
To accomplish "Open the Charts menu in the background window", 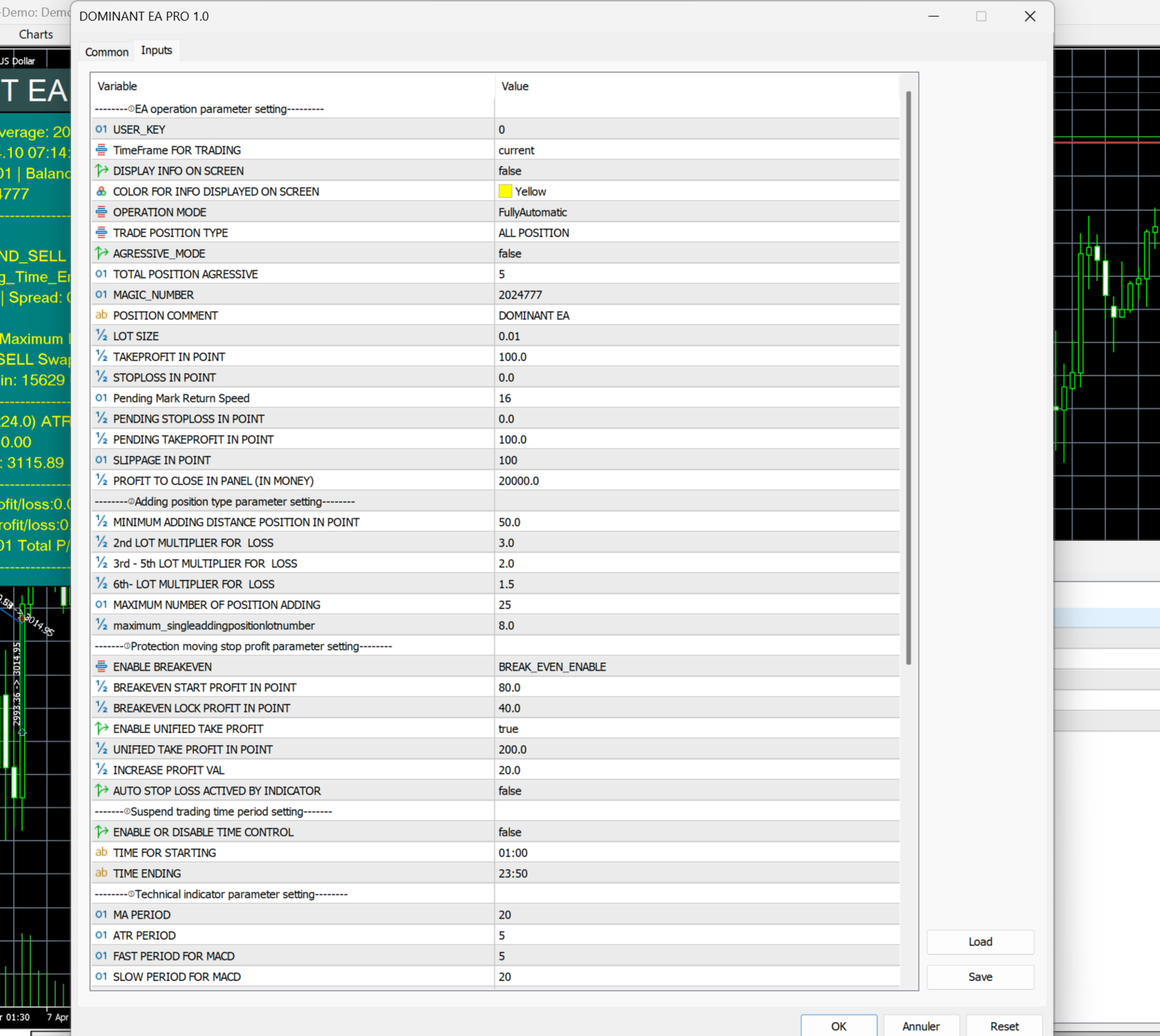I will tap(36, 34).
